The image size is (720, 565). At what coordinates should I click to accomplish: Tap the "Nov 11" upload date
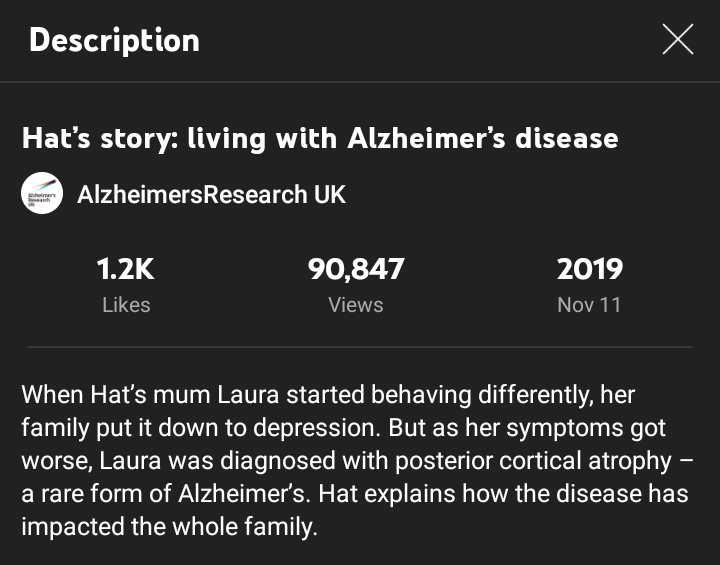pos(589,305)
